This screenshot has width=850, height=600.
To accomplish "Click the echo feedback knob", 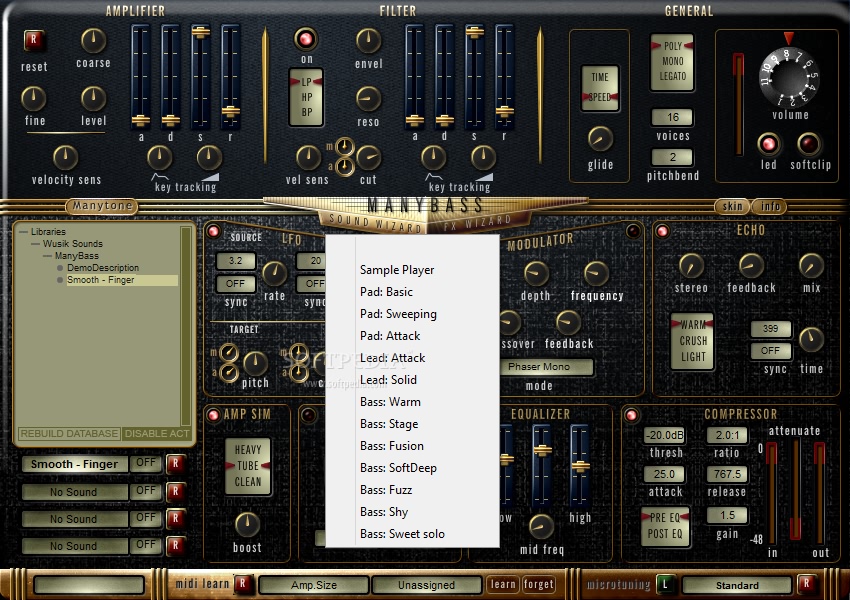I will point(751,266).
